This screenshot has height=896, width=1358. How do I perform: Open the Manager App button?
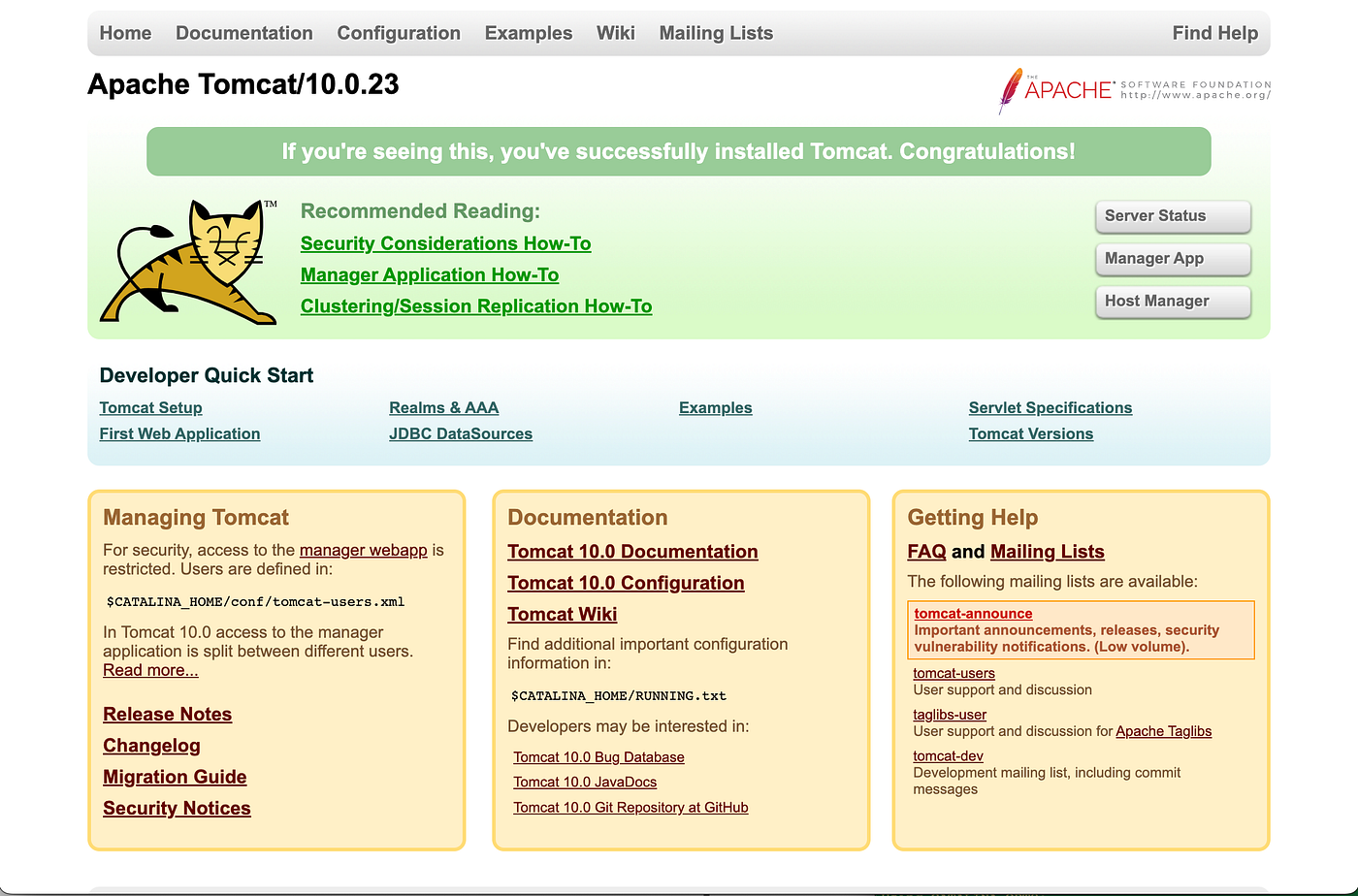(x=1173, y=259)
